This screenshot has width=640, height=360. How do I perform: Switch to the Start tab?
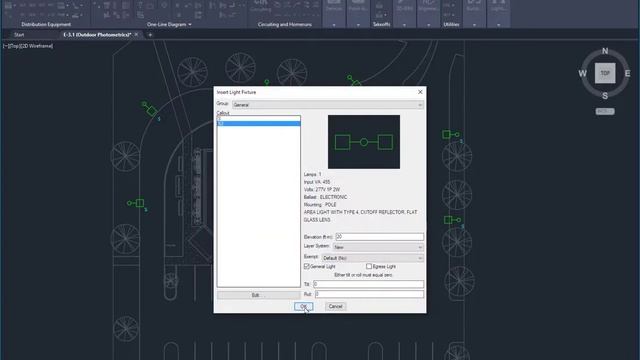[x=19, y=35]
